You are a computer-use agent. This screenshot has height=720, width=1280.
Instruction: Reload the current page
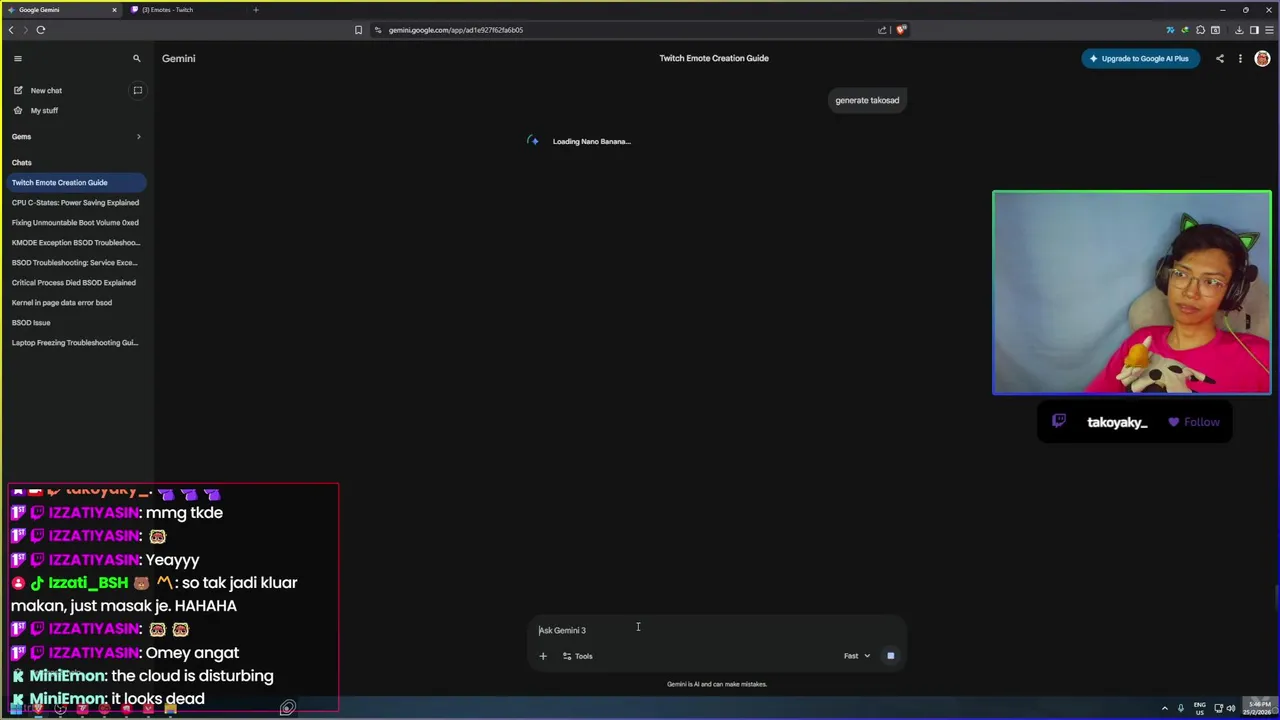coord(41,30)
